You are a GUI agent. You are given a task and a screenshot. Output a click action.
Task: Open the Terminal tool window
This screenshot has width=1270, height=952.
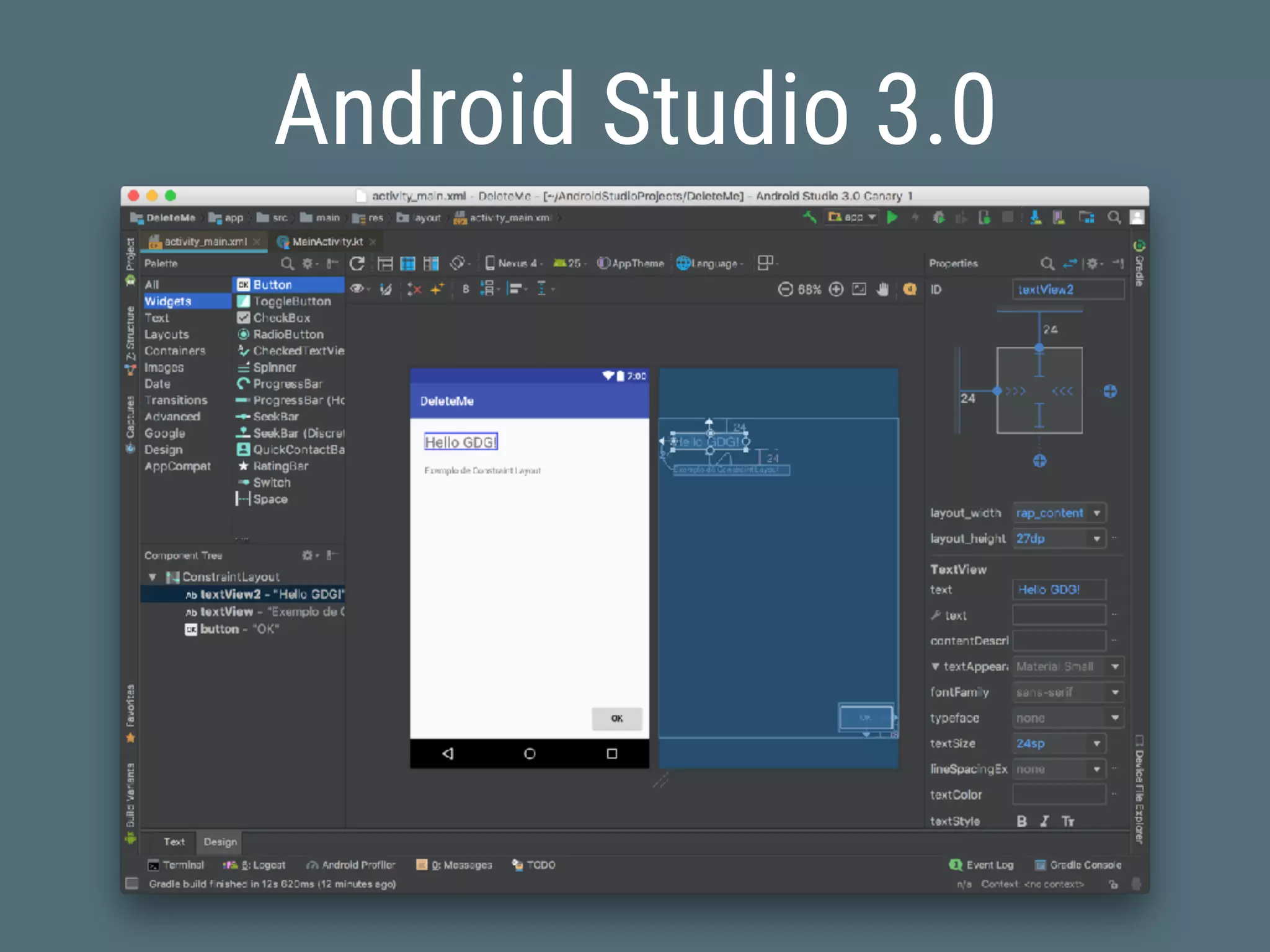(176, 865)
